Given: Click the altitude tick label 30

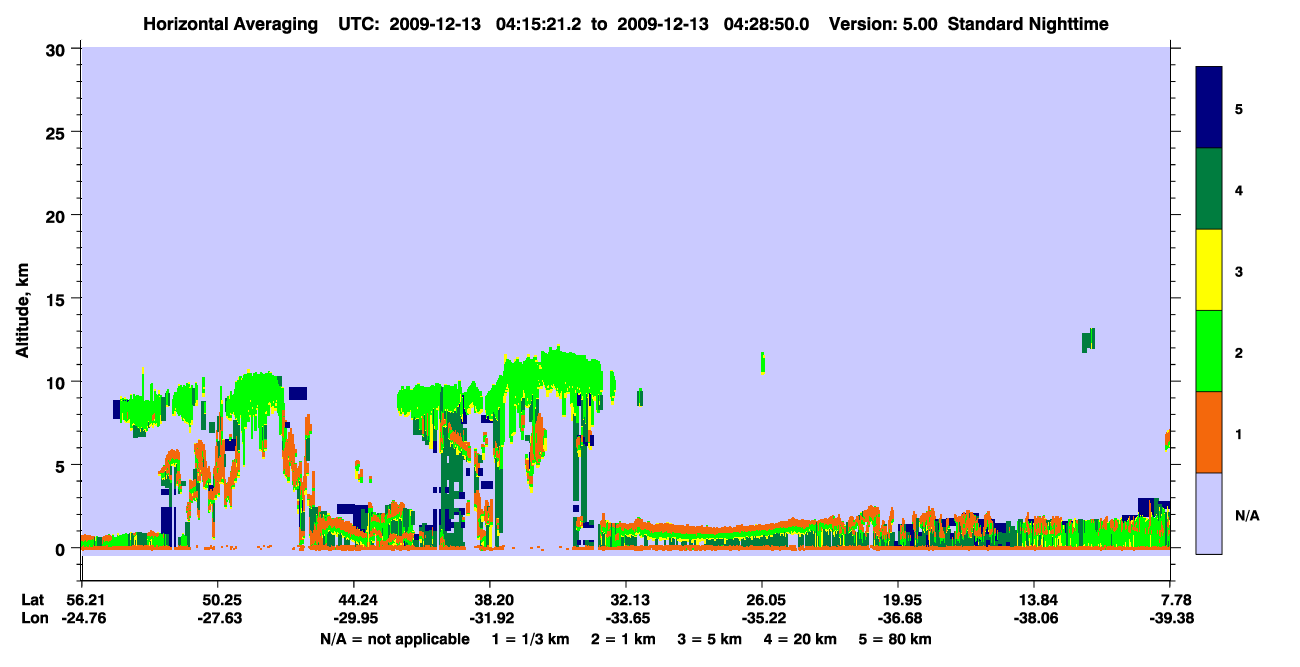Looking at the screenshot, I should tap(58, 49).
